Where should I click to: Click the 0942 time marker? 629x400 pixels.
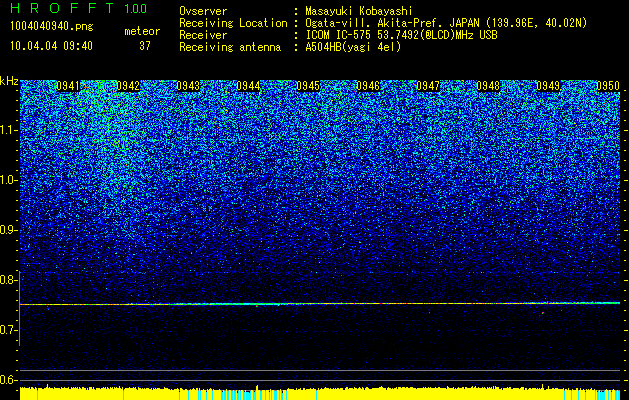128,86
